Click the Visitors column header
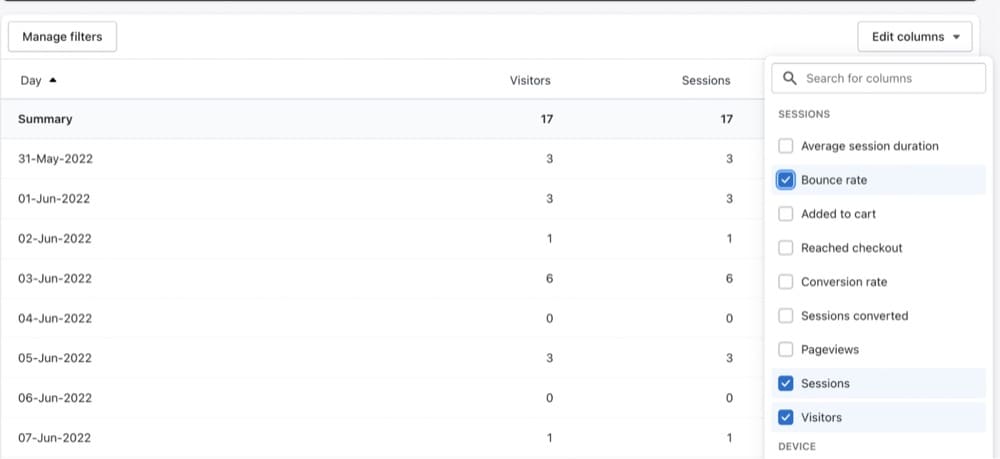This screenshot has height=459, width=1000. [530, 80]
